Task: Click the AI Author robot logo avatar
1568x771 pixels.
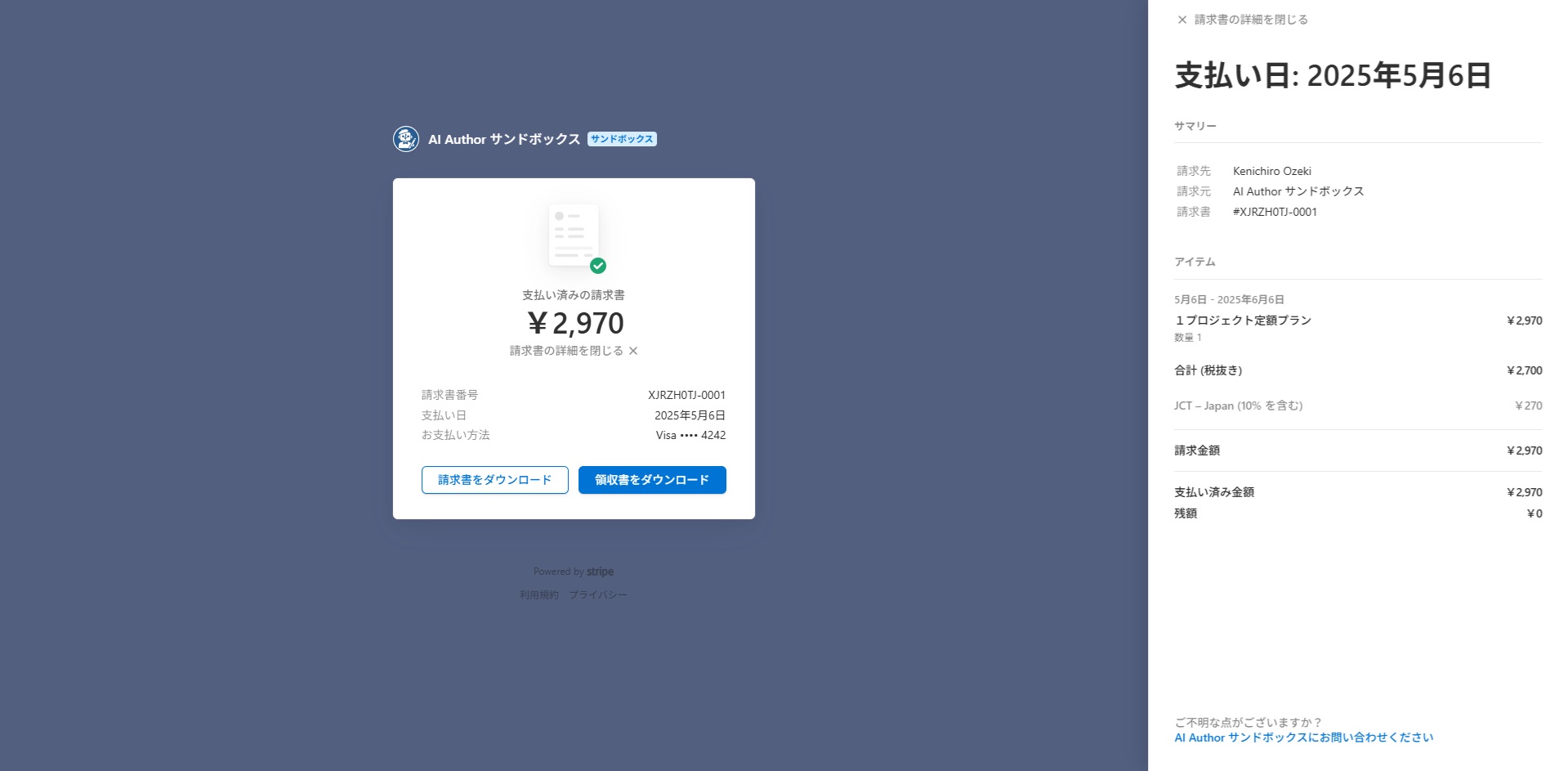Action: pyautogui.click(x=406, y=139)
